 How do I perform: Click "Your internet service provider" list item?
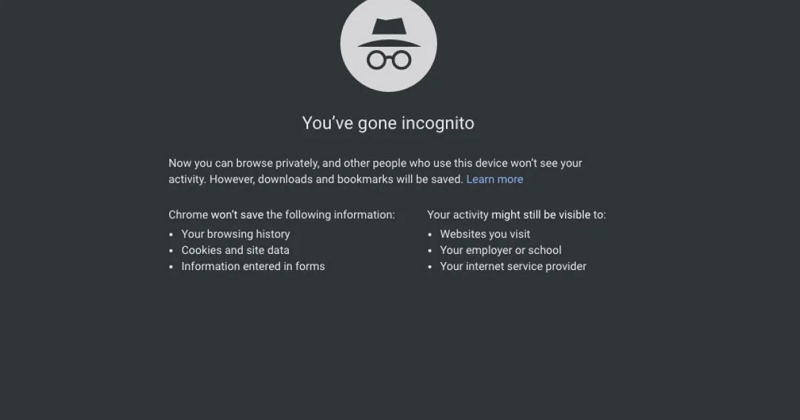[513, 266]
